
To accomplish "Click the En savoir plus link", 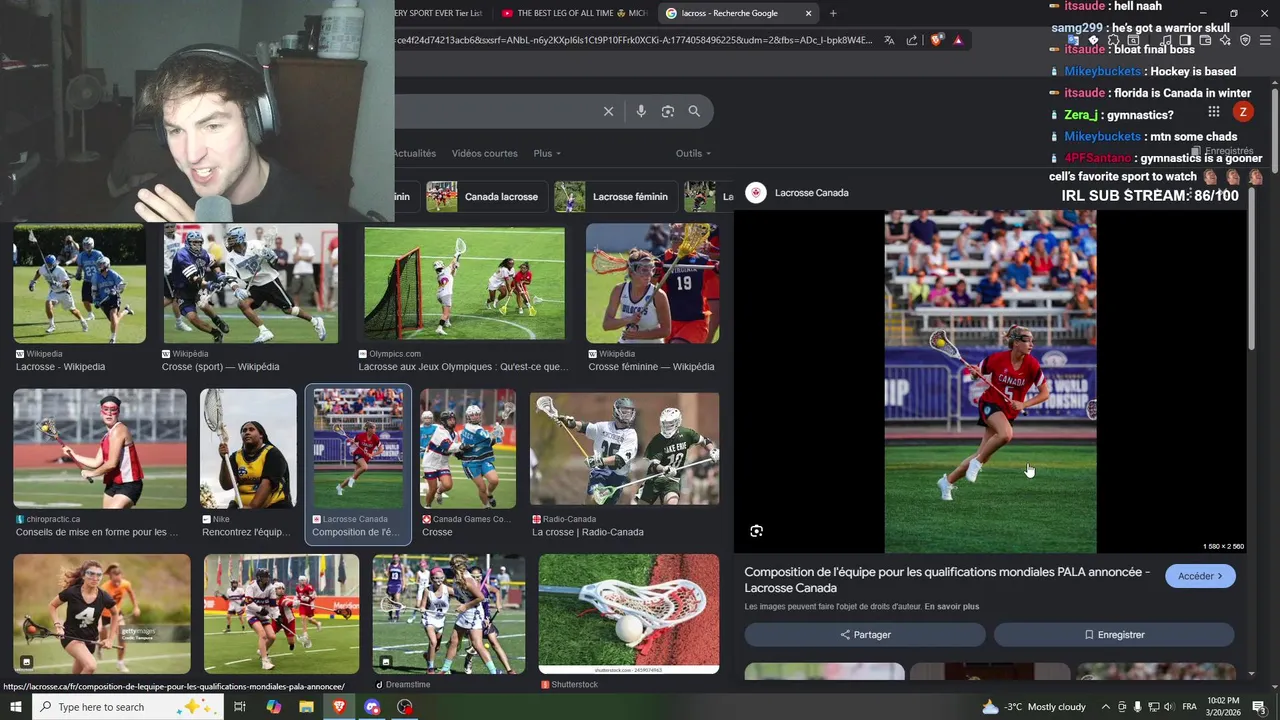I will coord(951,607).
